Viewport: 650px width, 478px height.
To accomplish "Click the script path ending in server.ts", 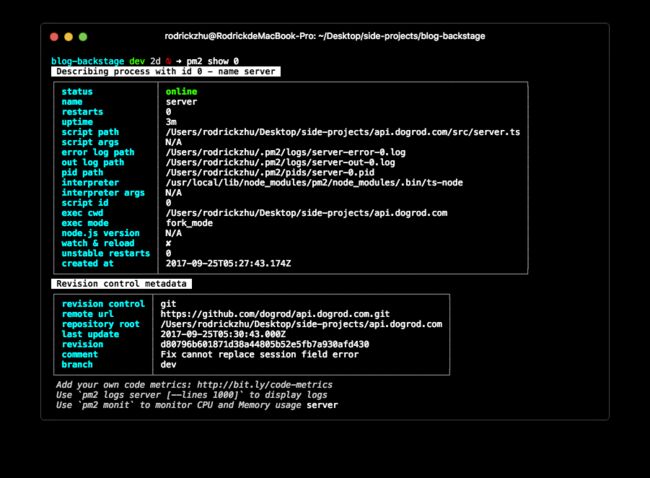I will [x=343, y=132].
